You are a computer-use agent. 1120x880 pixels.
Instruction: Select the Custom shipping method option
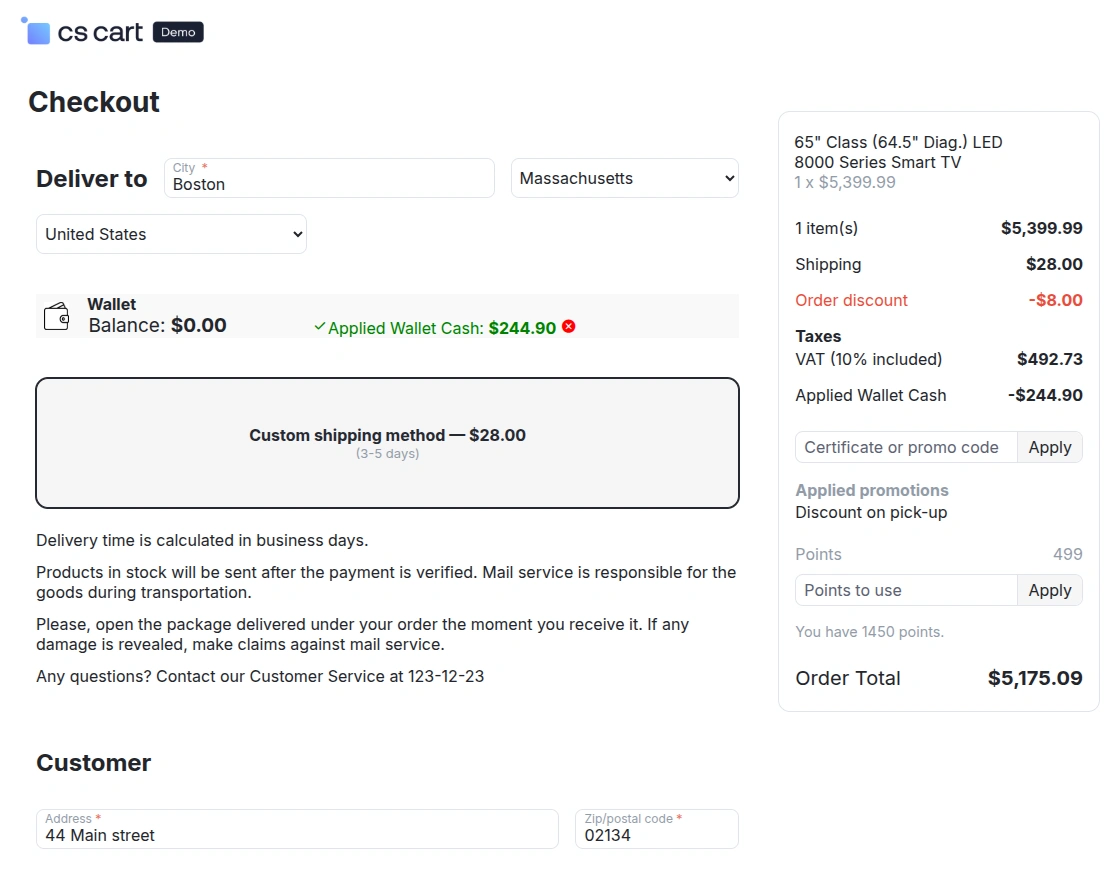(x=387, y=443)
